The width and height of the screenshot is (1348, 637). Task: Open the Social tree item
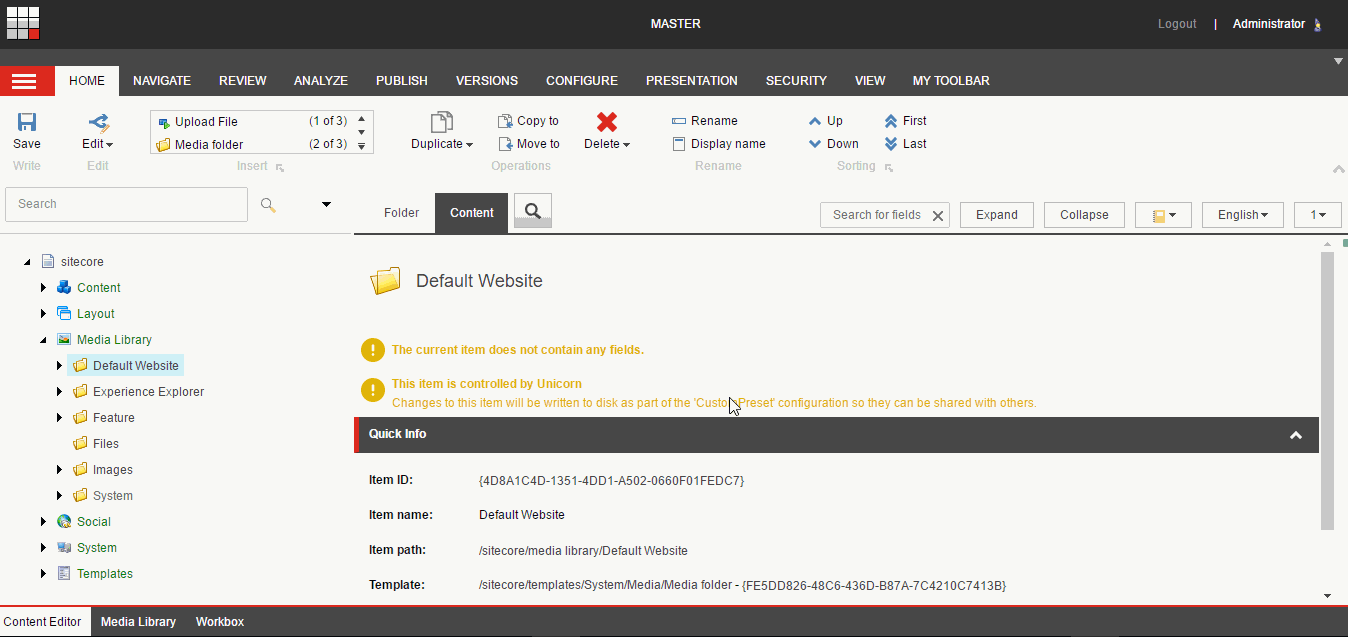tap(93, 522)
